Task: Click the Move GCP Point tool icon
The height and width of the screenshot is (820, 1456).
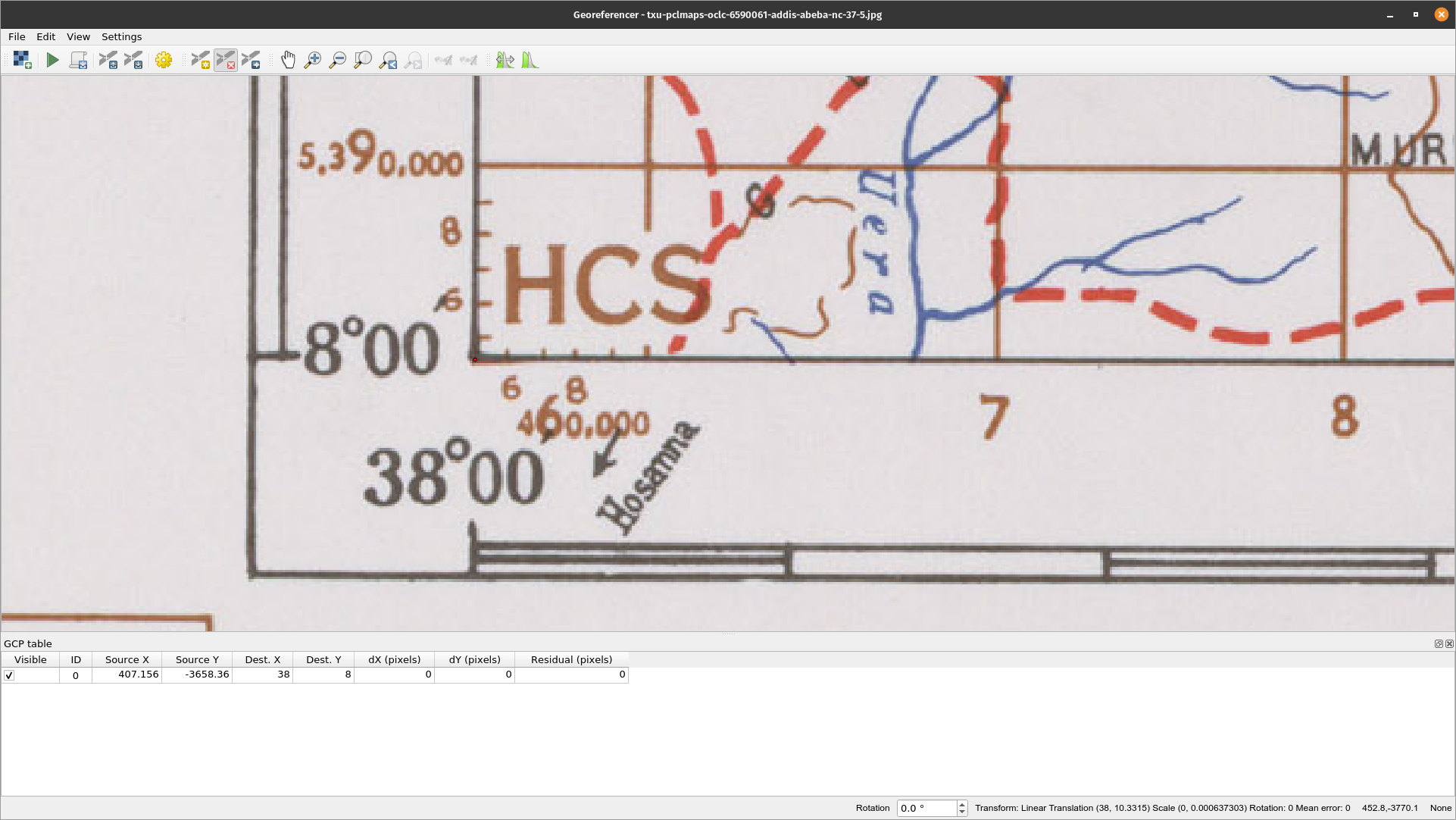Action: (251, 60)
